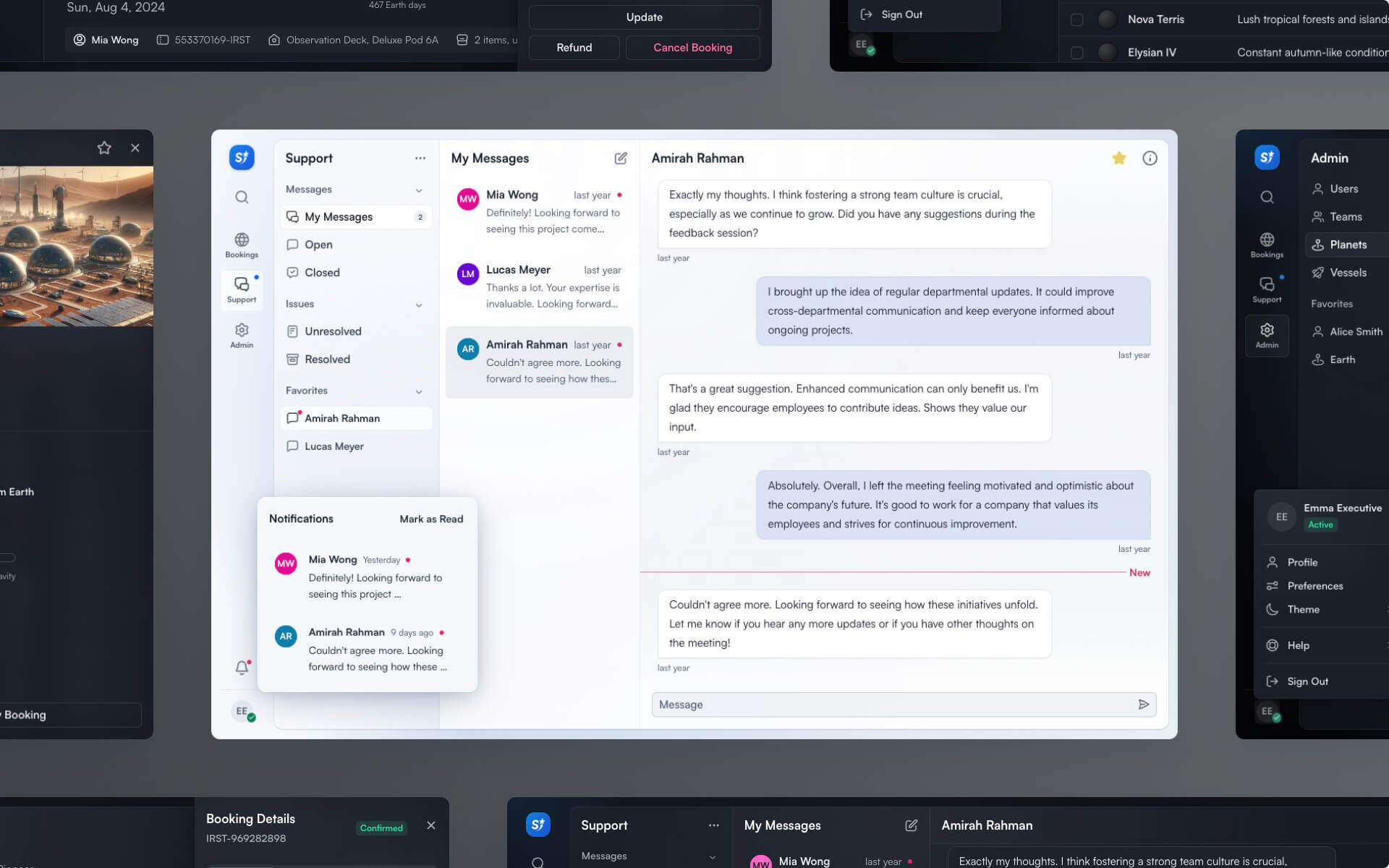Viewport: 1389px width, 868px height.
Task: Mark all notifications as Read
Action: [x=430, y=519]
